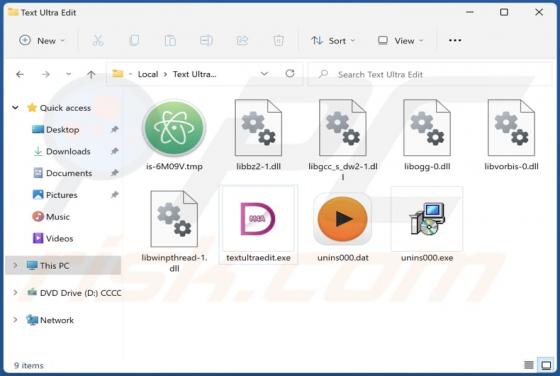Click the unins000.dat file name

pyautogui.click(x=343, y=257)
